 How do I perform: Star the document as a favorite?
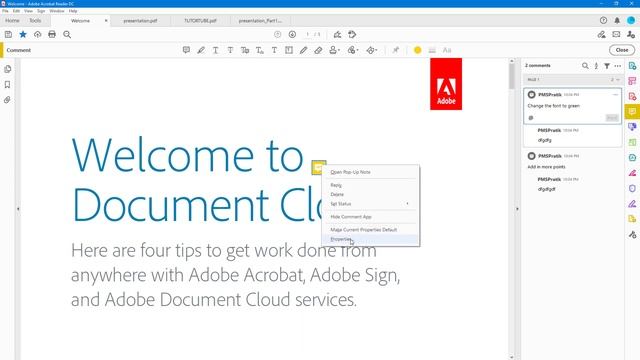pyautogui.click(x=23, y=34)
